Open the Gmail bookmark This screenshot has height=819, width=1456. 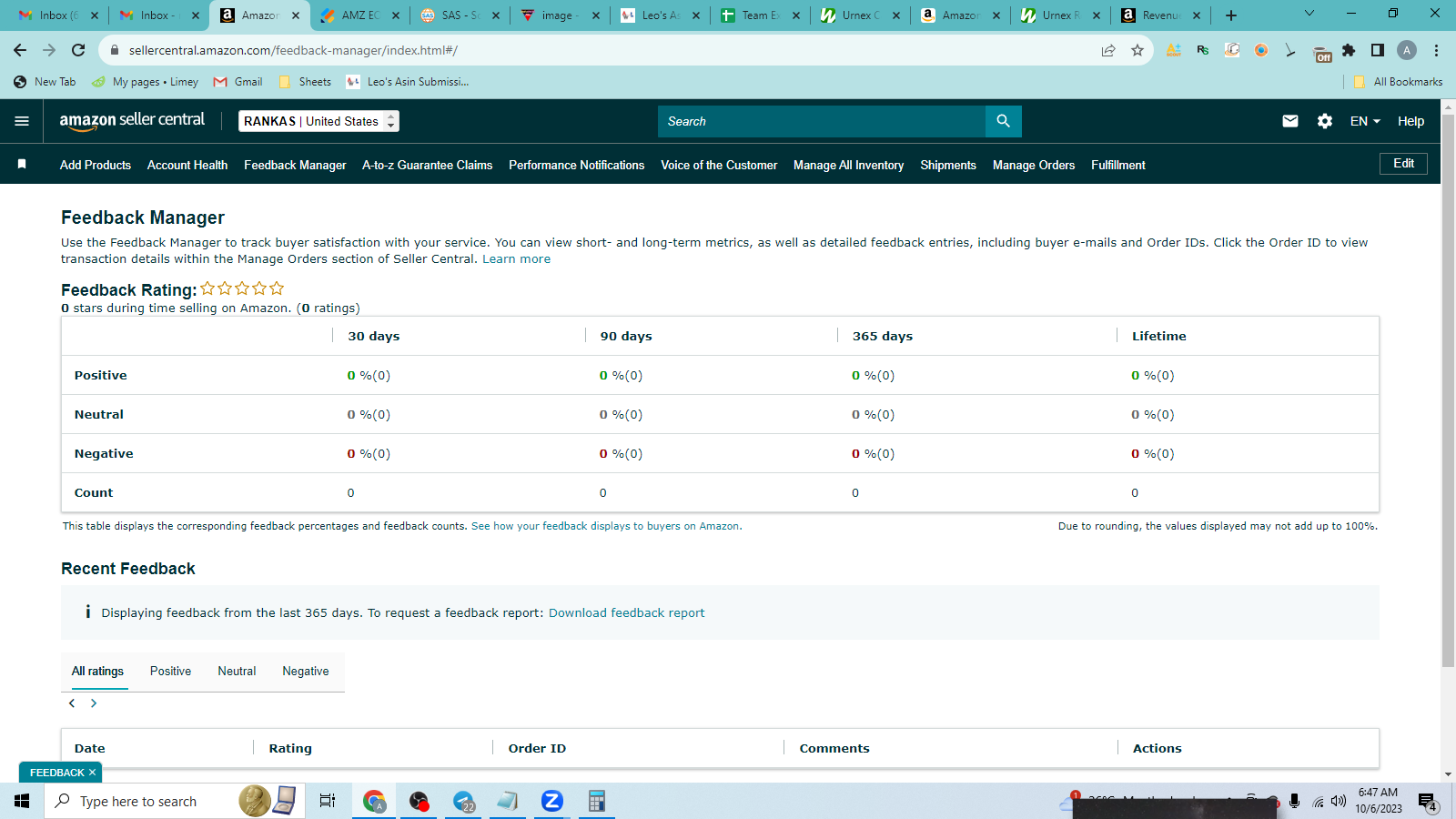(238, 82)
